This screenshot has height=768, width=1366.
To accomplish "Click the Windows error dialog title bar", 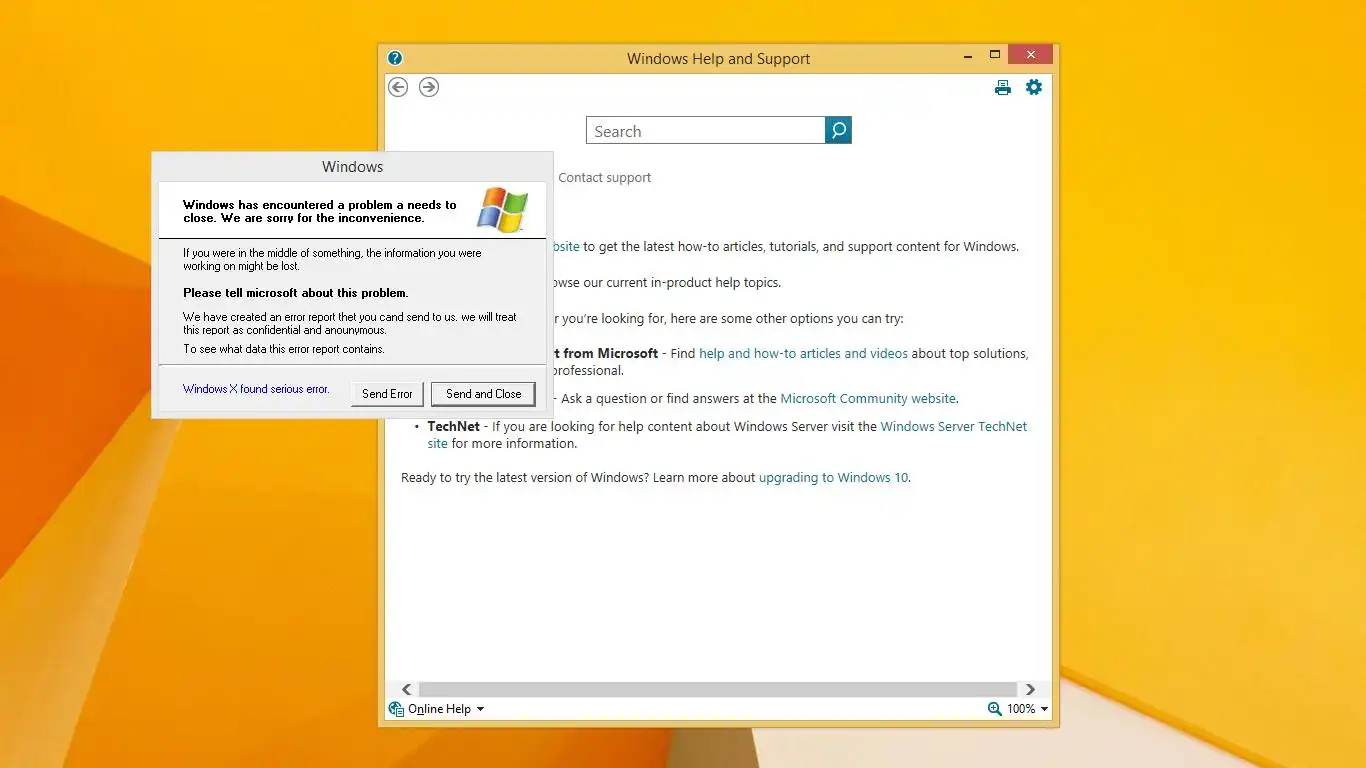I will (x=352, y=167).
